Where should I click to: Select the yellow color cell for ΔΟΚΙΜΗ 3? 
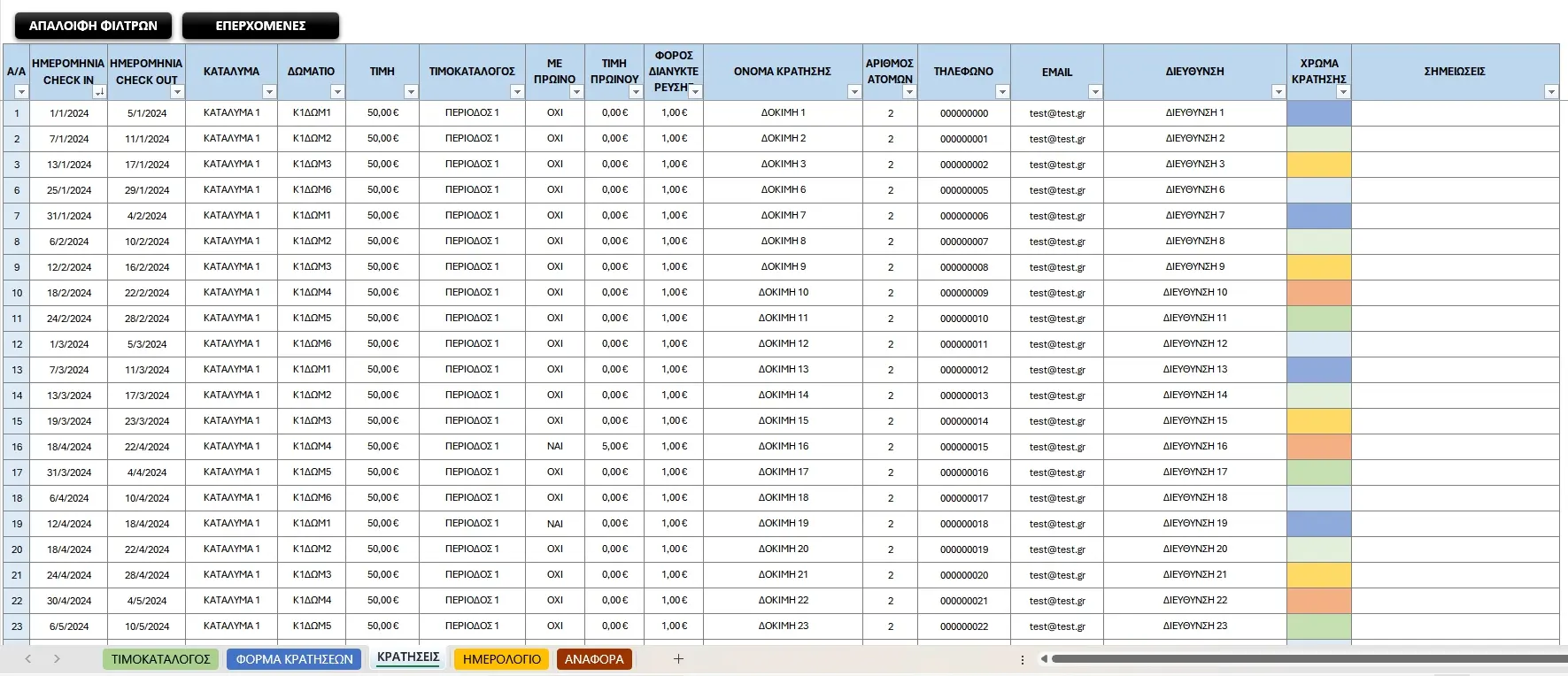point(1319,165)
